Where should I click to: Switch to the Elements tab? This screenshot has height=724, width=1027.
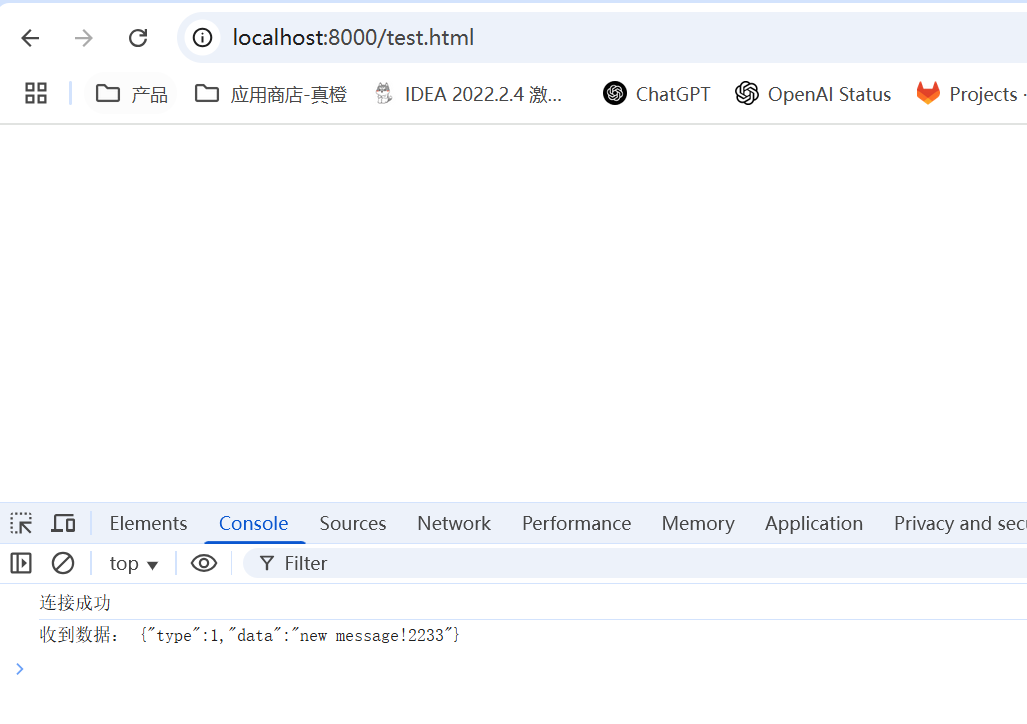click(x=148, y=522)
